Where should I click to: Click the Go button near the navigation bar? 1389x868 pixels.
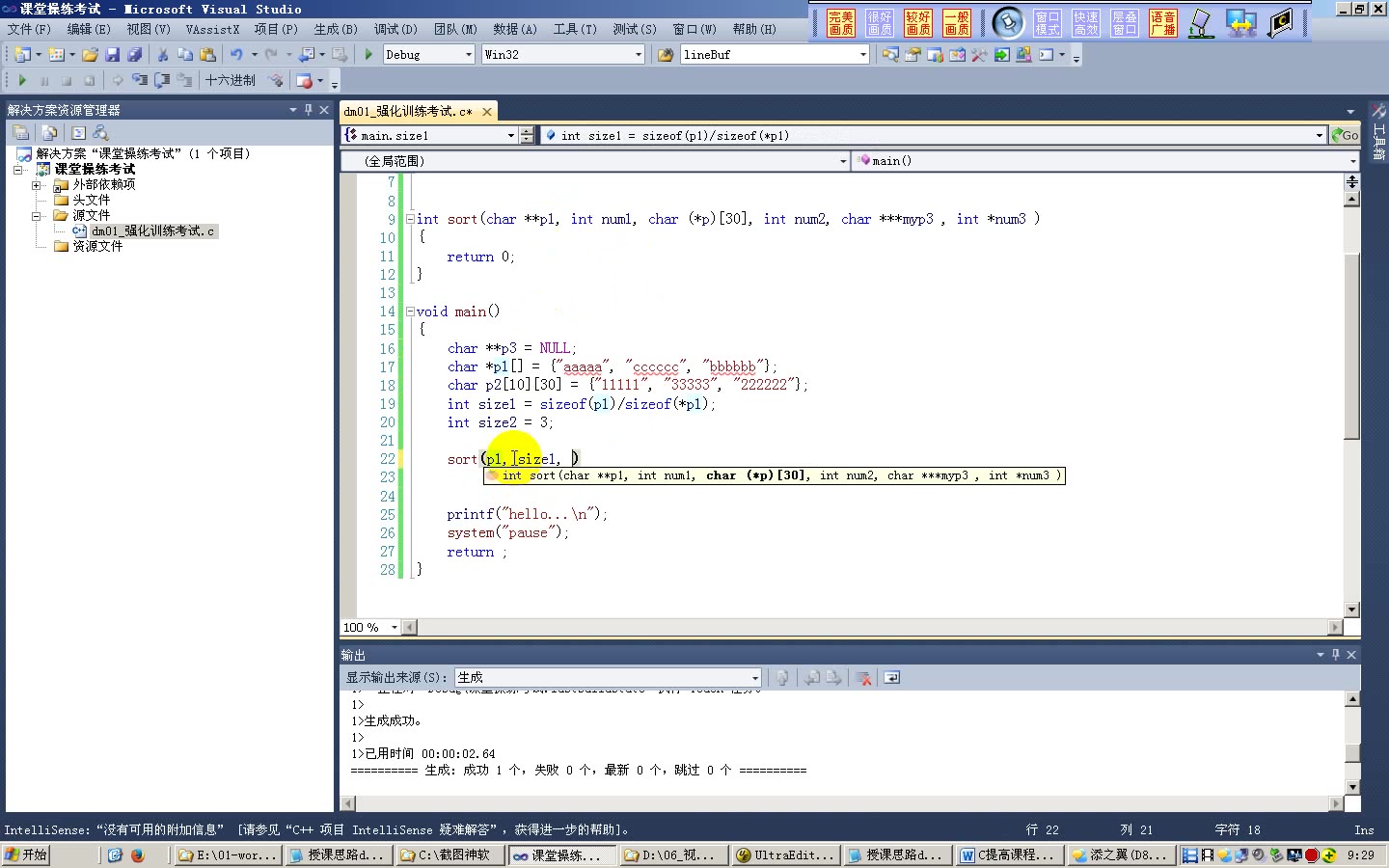click(x=1347, y=135)
